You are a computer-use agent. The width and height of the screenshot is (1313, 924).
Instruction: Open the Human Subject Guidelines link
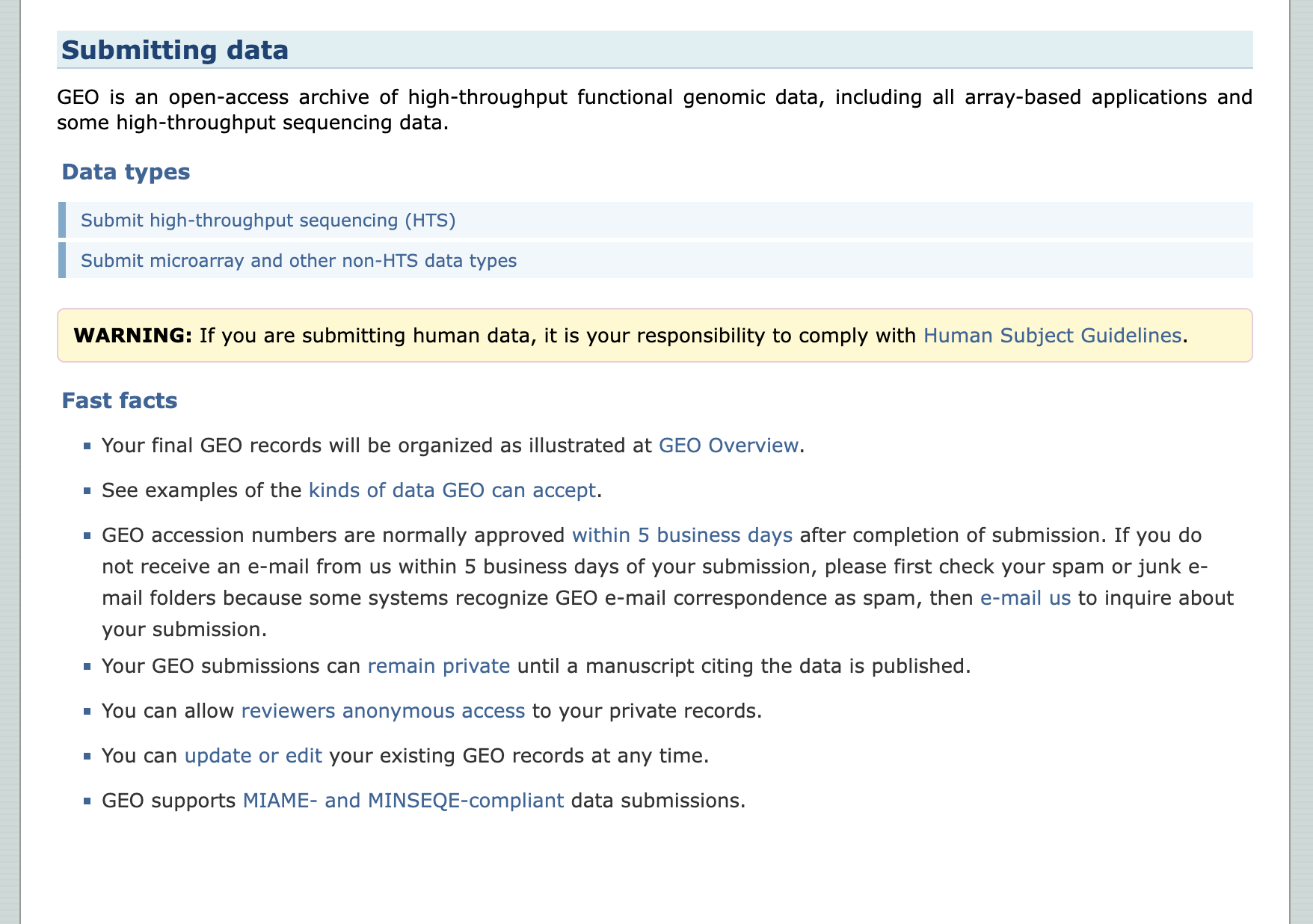click(1052, 336)
